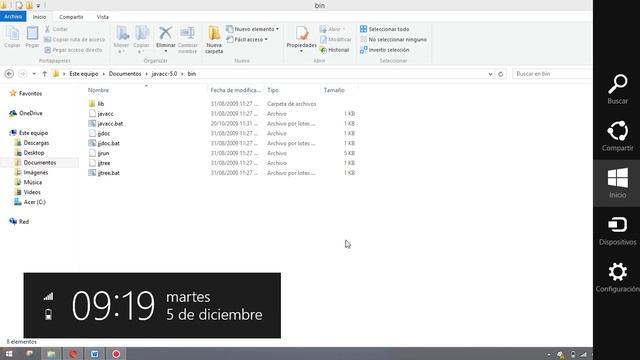Open the recent locations dropdown arrow
Image resolution: width=640 pixels, height=360 pixels.
[x=34, y=74]
